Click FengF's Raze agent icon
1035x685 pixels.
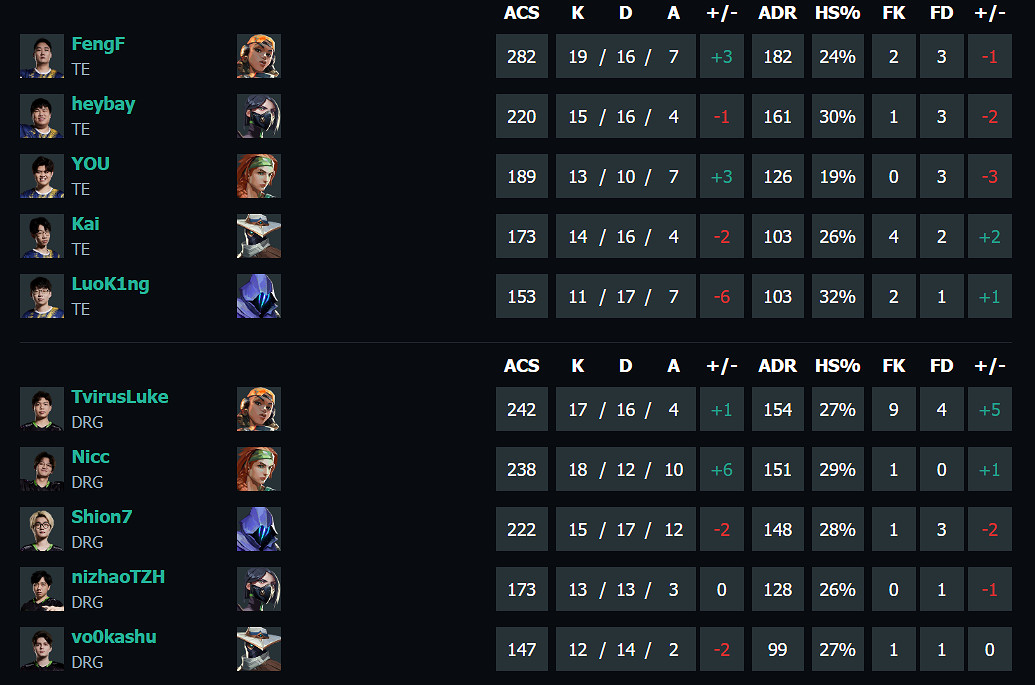click(259, 56)
